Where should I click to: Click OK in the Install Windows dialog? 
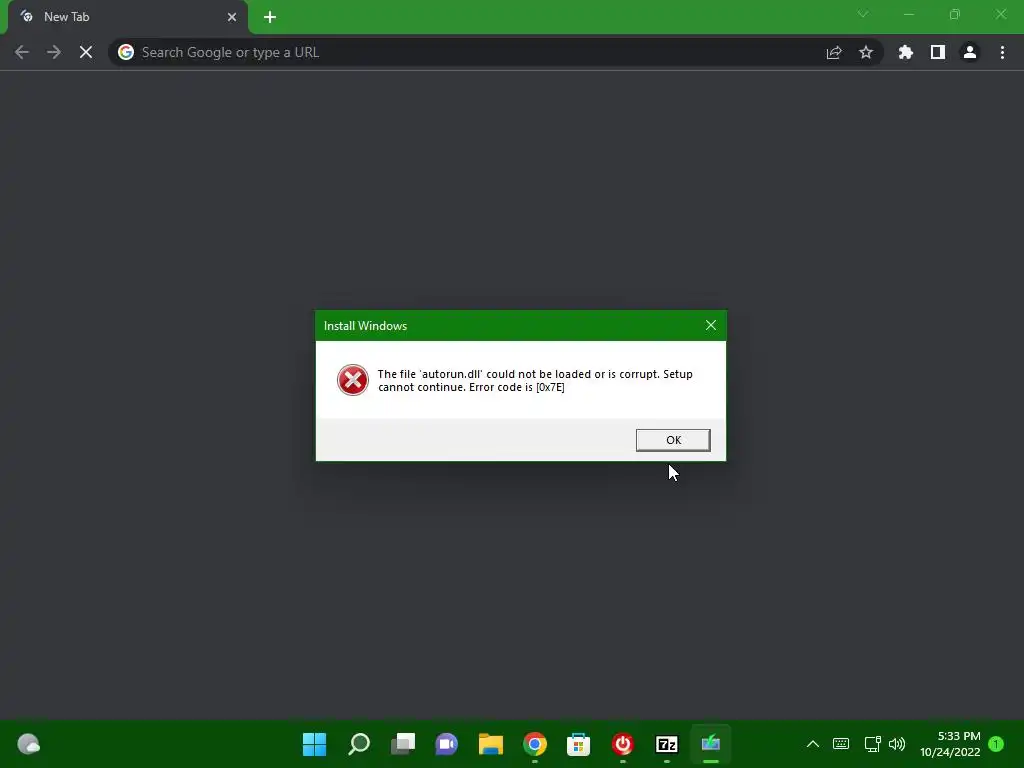[673, 440]
